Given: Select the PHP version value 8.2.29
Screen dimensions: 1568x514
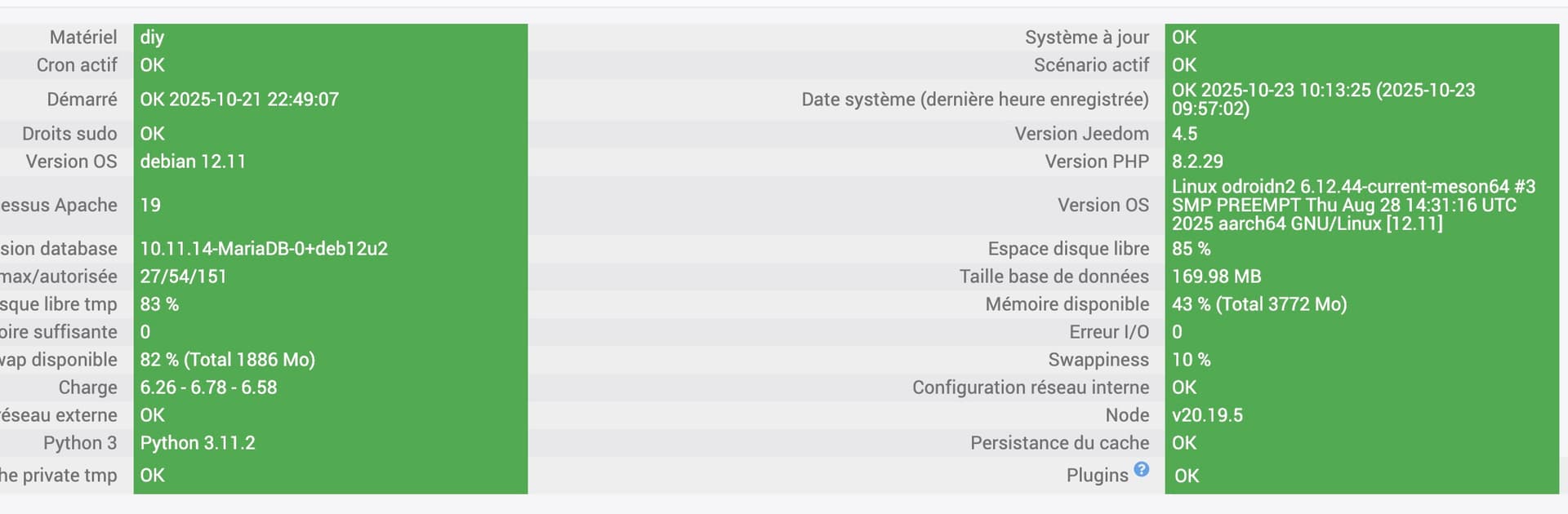Looking at the screenshot, I should pyautogui.click(x=1197, y=162).
